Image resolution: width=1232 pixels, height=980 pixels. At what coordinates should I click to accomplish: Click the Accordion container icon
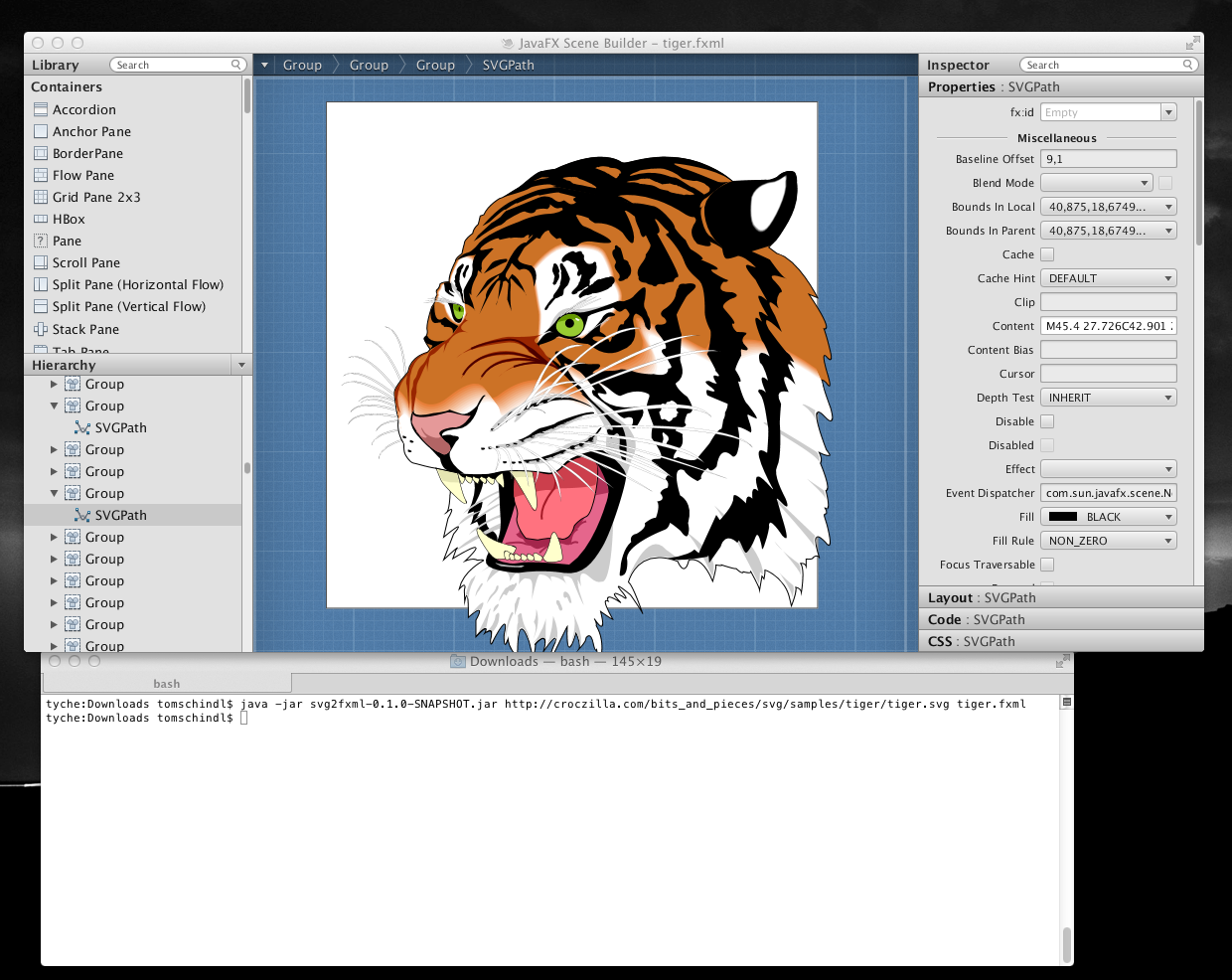pos(41,109)
